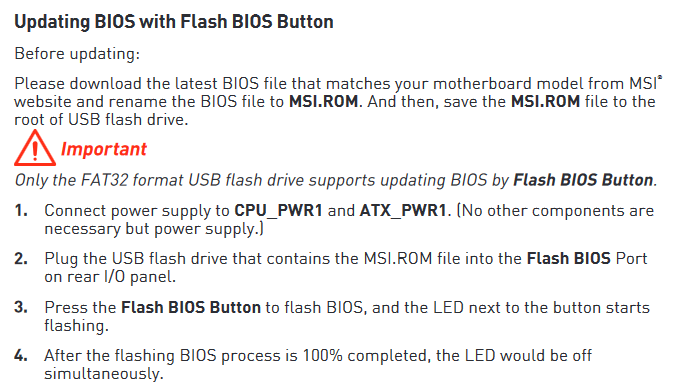Image resolution: width=695 pixels, height=382 pixels.
Task: Click the bold CPU_PWR1 text
Action: pyautogui.click(x=278, y=210)
